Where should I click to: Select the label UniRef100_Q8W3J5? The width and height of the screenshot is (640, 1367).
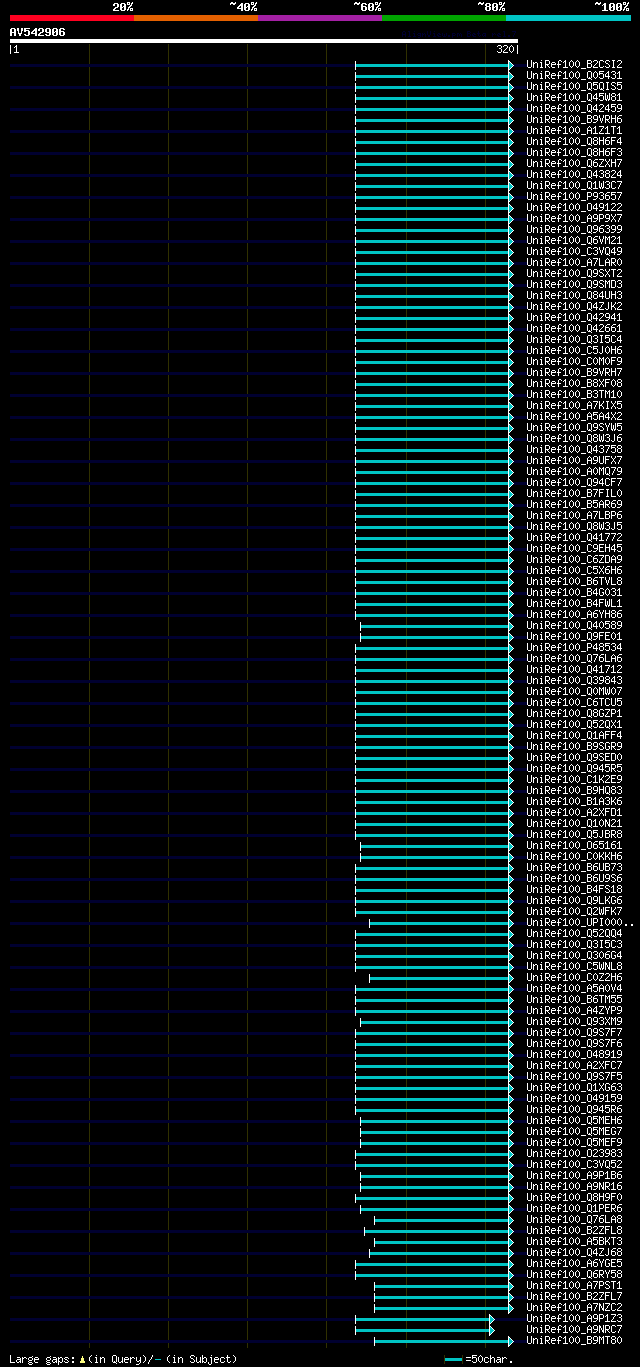pyautogui.click(x=574, y=526)
